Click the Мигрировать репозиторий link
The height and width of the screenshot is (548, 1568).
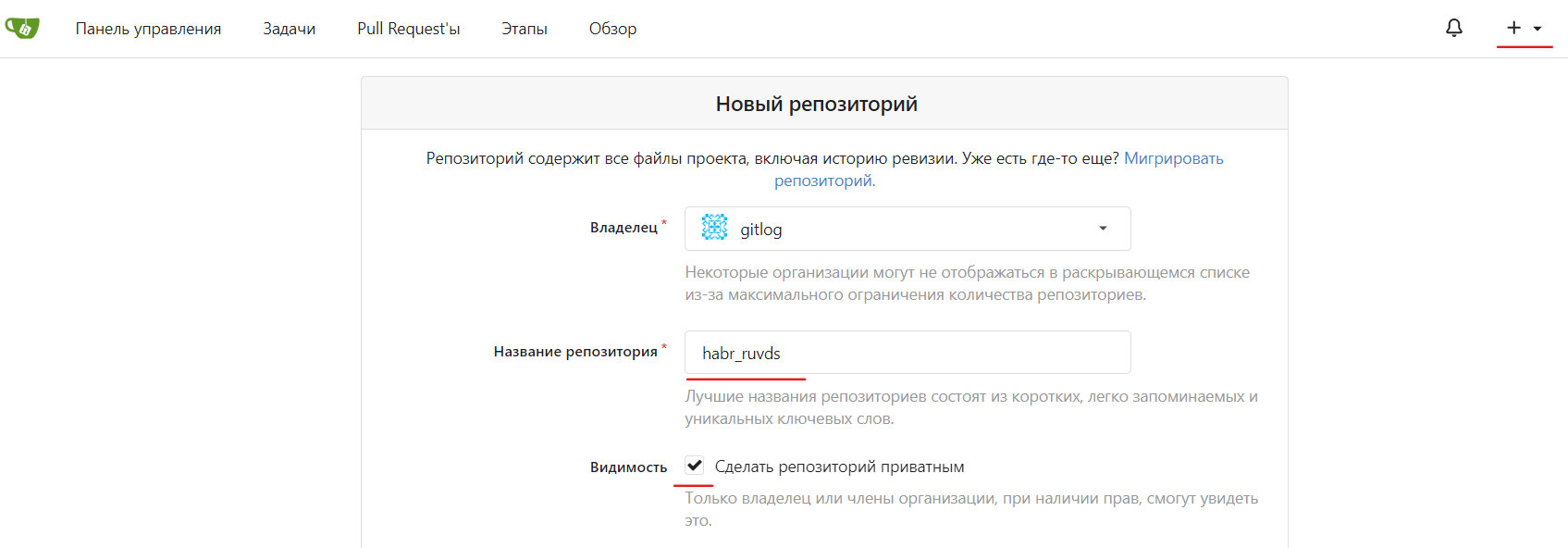[1173, 157]
